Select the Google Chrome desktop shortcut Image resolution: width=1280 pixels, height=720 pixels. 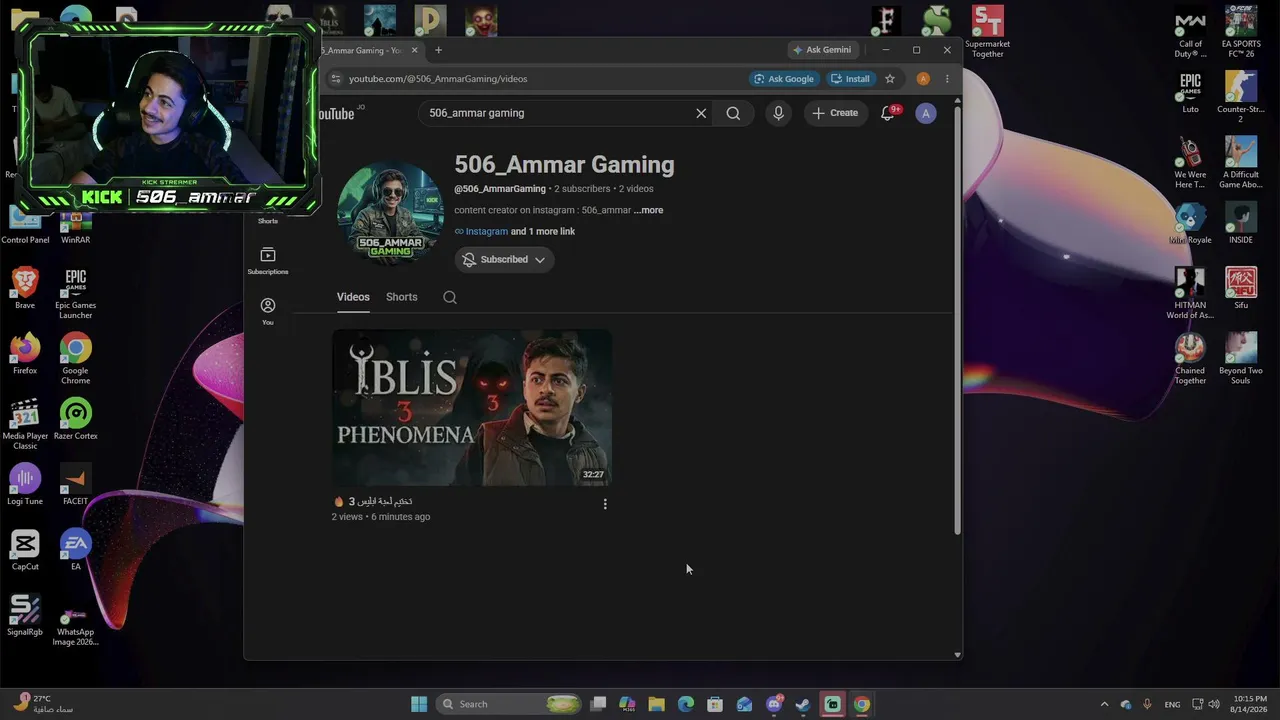[75, 358]
